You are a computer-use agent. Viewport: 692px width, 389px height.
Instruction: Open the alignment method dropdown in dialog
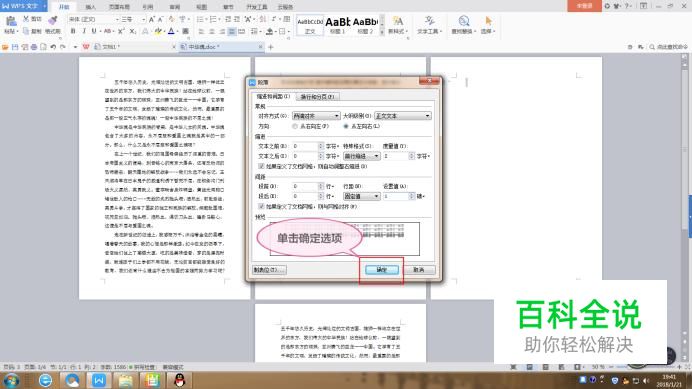(x=316, y=116)
